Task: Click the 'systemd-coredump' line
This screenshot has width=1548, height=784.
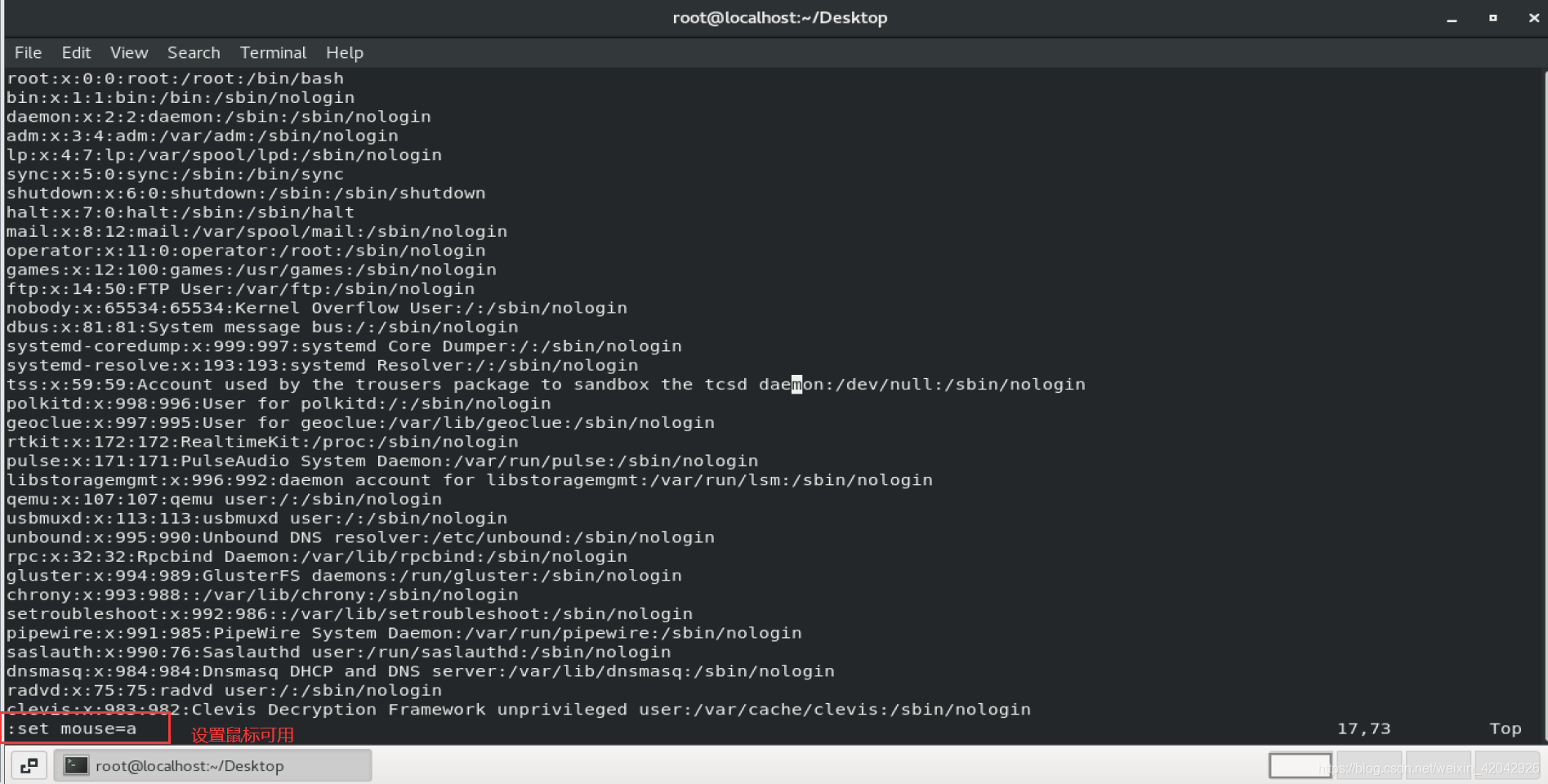Action: [344, 346]
